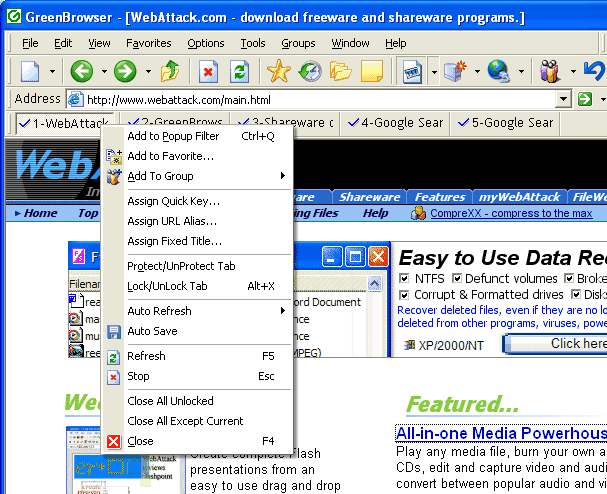Switch to the 5-Google Sear tab
This screenshot has height=494, width=607.
pos(505,123)
